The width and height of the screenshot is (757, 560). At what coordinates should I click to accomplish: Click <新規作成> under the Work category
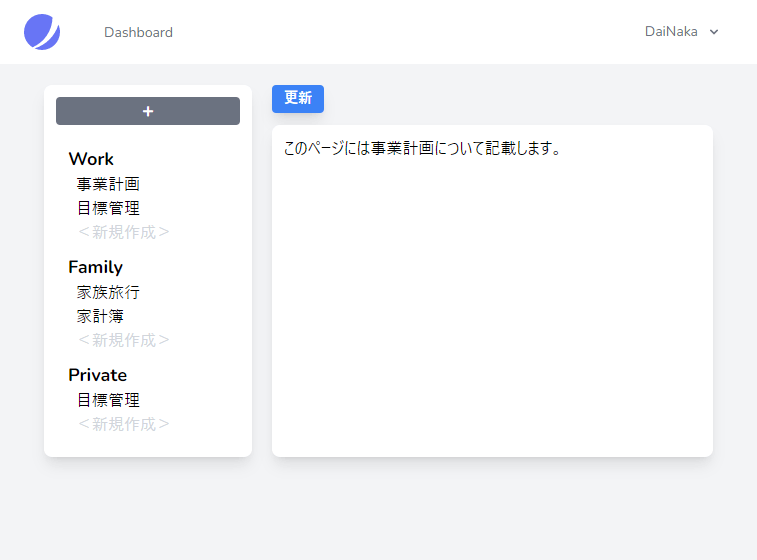124,232
